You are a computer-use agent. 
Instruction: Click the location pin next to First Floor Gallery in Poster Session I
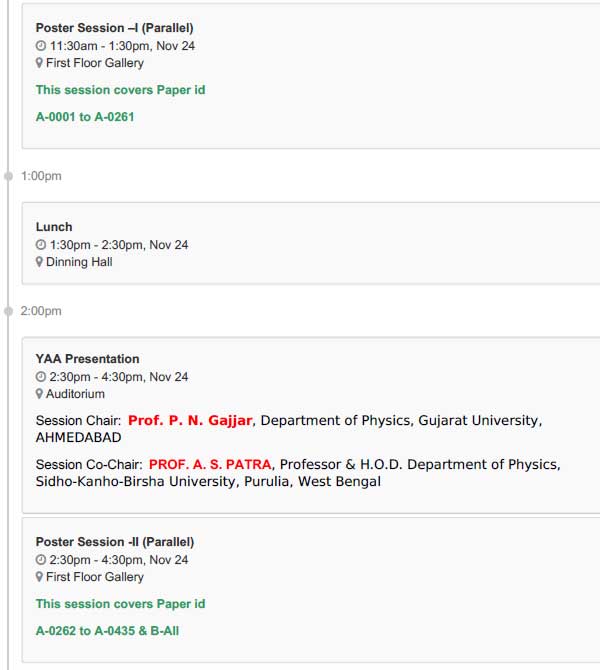(39, 63)
